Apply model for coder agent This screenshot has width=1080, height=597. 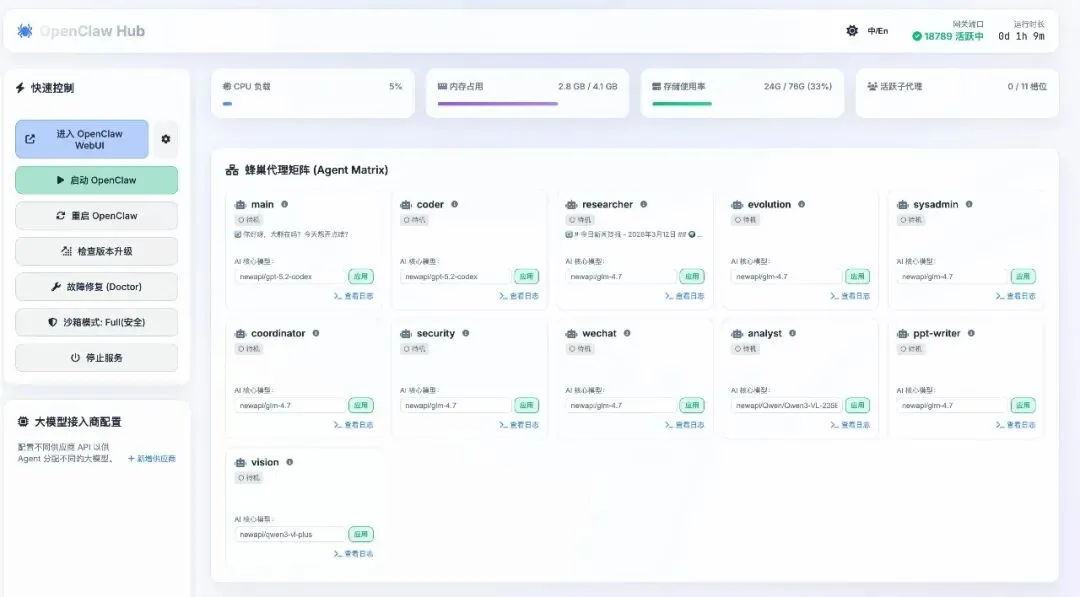pos(526,277)
